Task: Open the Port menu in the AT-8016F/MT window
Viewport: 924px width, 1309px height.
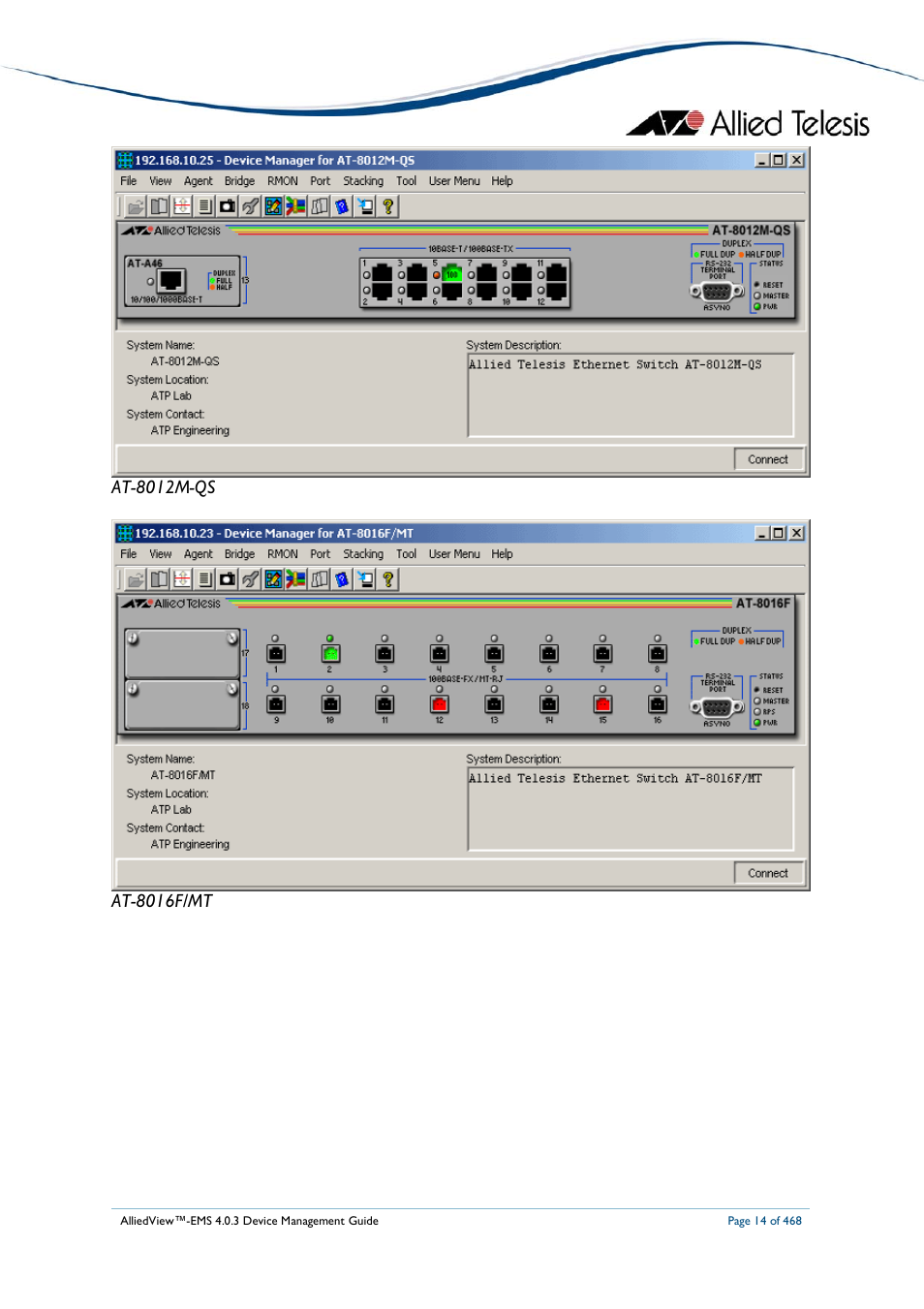Action: tap(321, 554)
